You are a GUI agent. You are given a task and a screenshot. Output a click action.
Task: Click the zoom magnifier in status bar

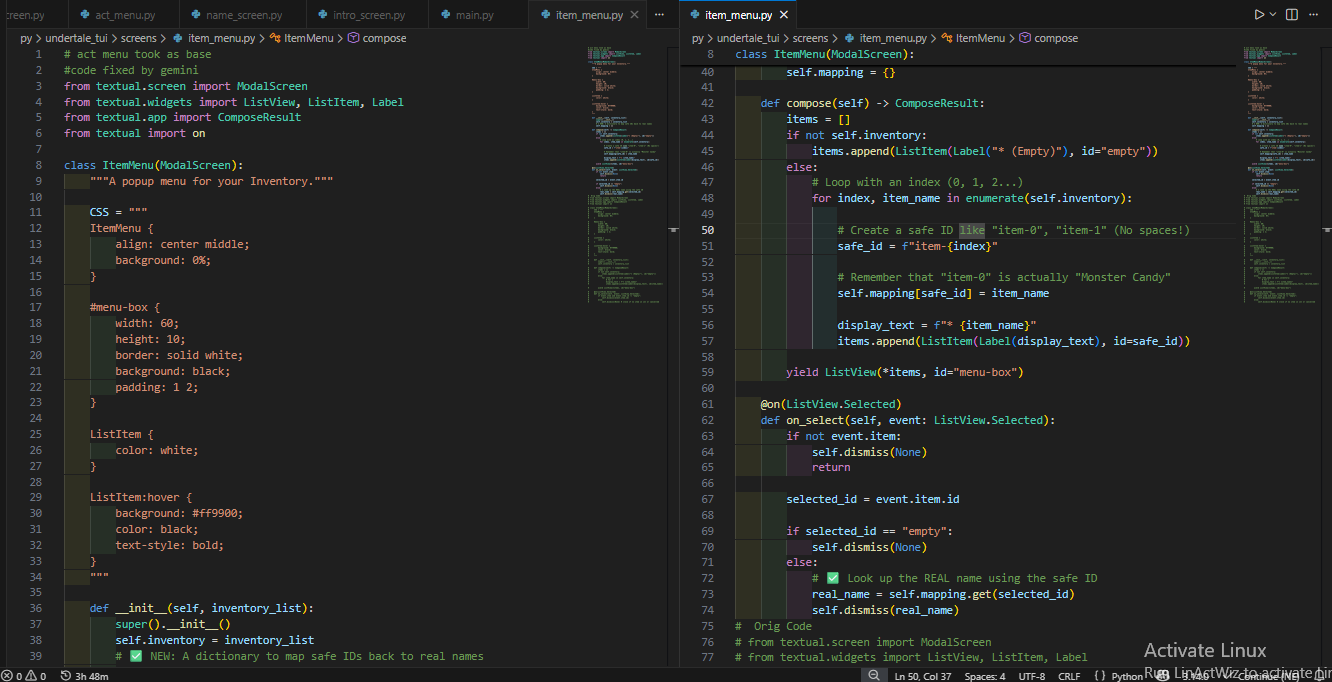(874, 676)
